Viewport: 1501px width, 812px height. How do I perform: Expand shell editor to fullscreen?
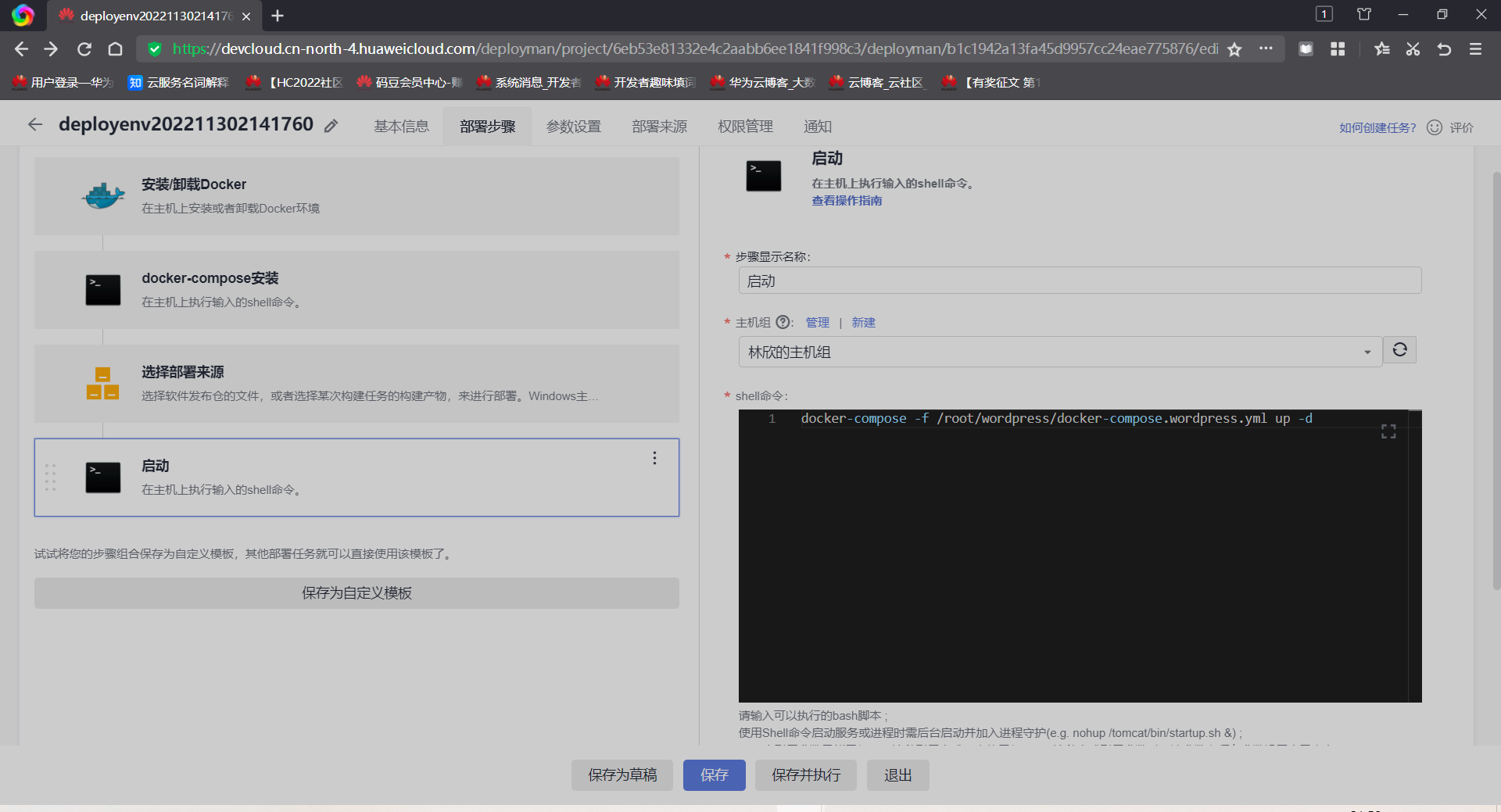pyautogui.click(x=1388, y=431)
